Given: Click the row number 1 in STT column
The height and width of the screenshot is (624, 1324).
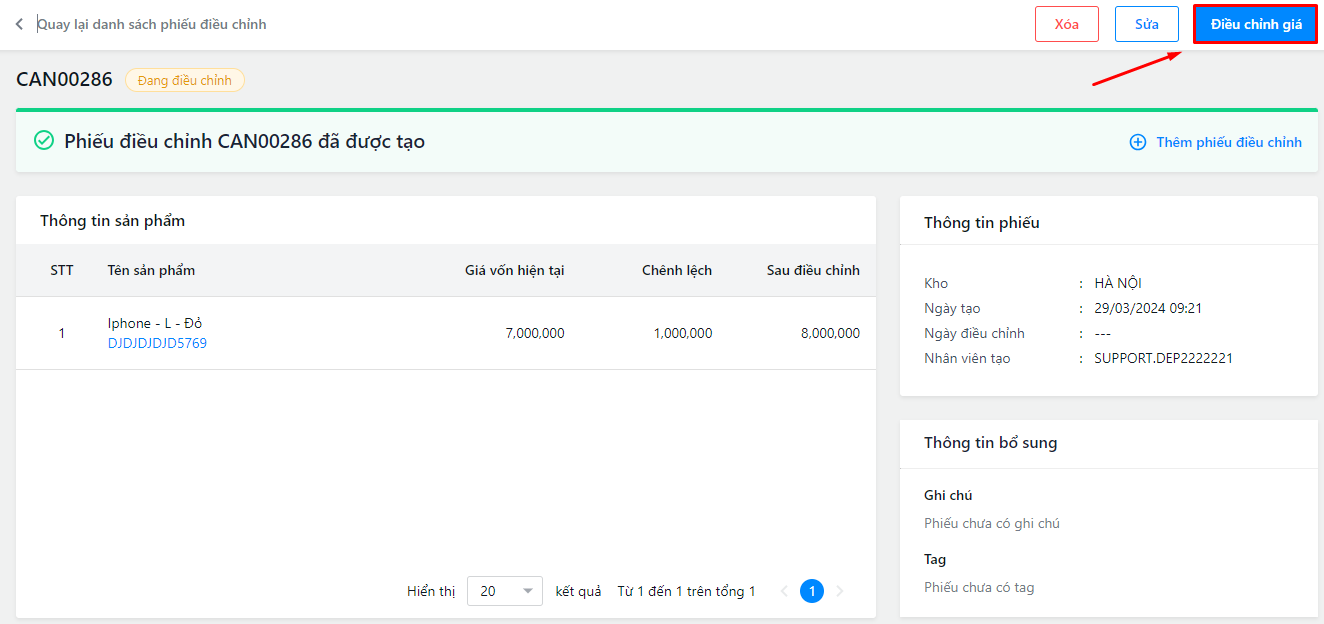Looking at the screenshot, I should [x=62, y=333].
